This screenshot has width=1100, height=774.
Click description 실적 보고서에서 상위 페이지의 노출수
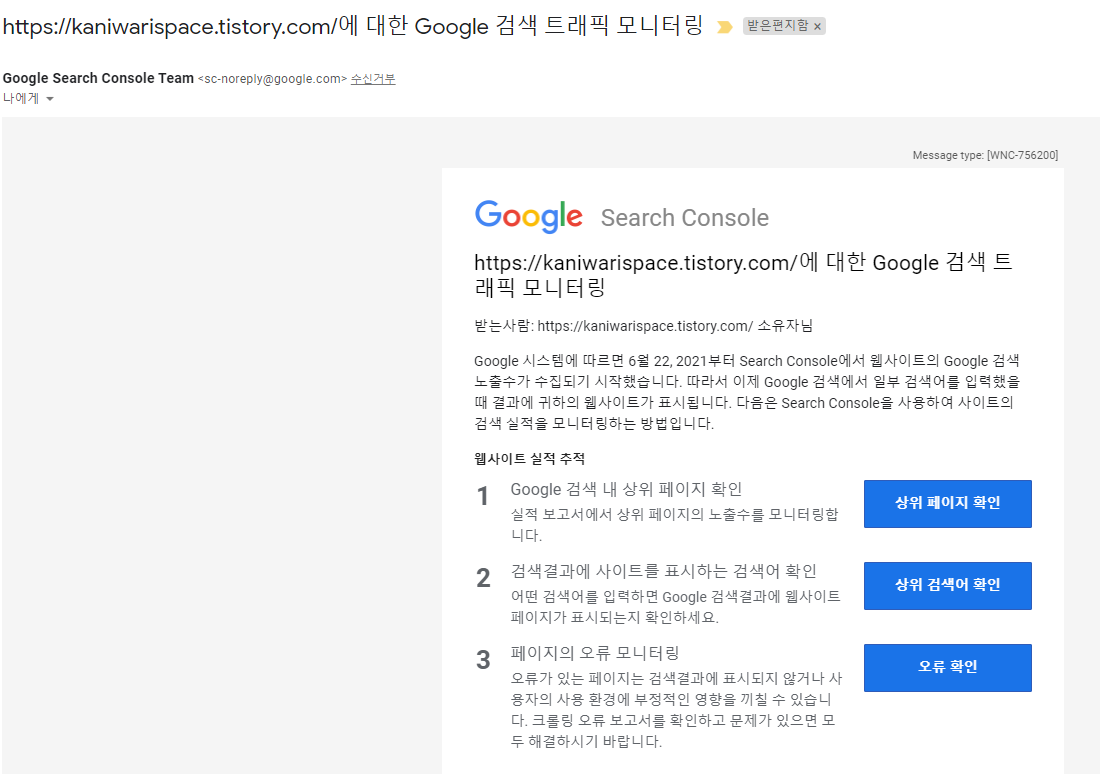[x=674, y=525]
